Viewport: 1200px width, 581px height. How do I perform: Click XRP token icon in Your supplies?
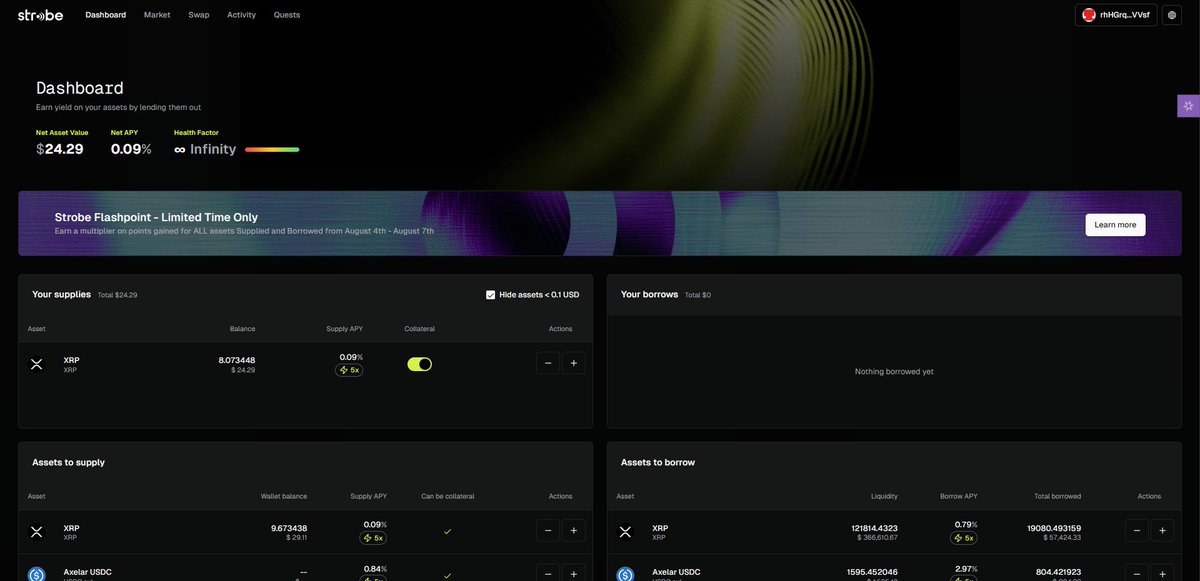37,364
